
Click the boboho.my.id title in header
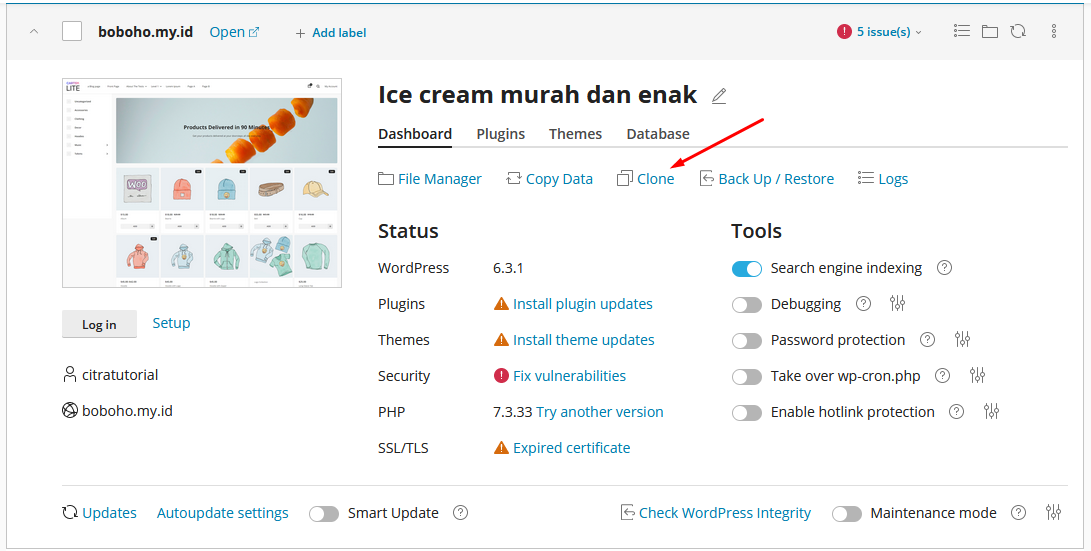point(145,32)
